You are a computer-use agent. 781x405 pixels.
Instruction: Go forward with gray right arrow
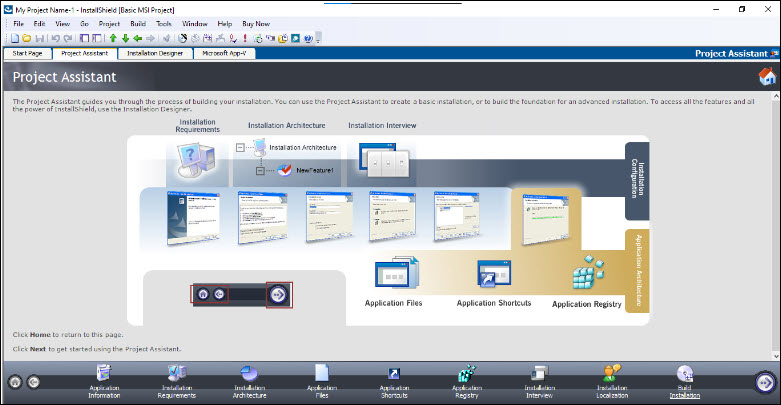coord(150,38)
